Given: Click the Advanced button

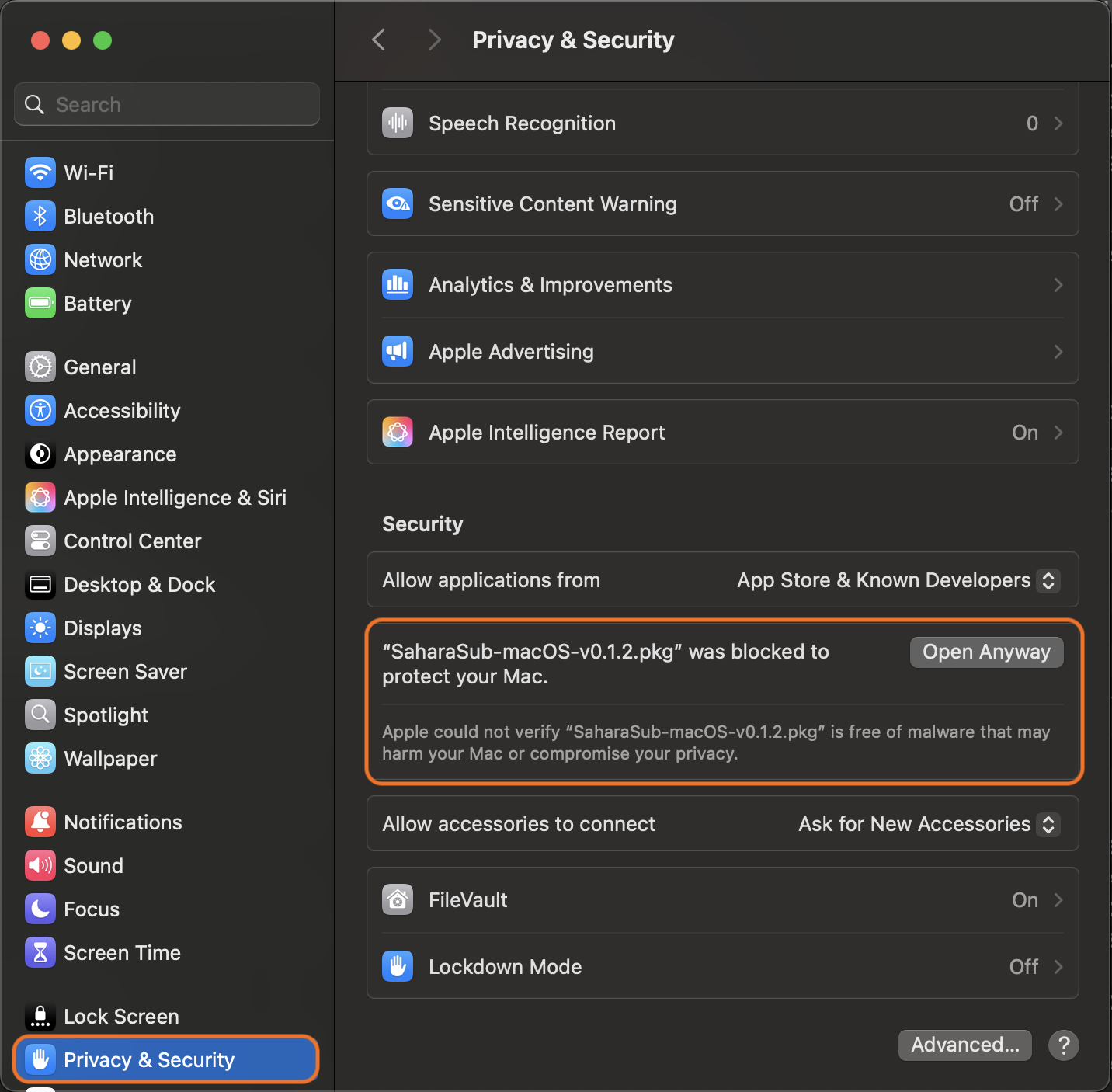Looking at the screenshot, I should coord(964,1045).
